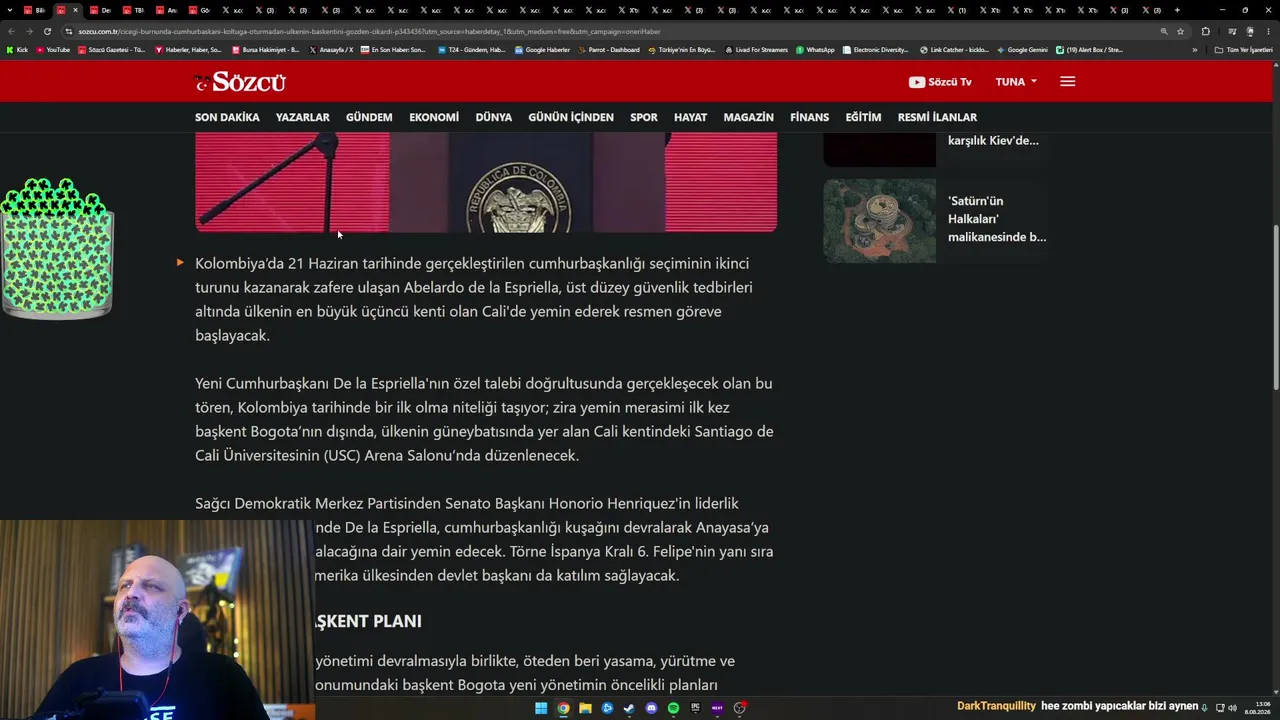The height and width of the screenshot is (720, 1280).
Task: Switch to the first tab labeled 'Bil'
Action: pyautogui.click(x=35, y=10)
